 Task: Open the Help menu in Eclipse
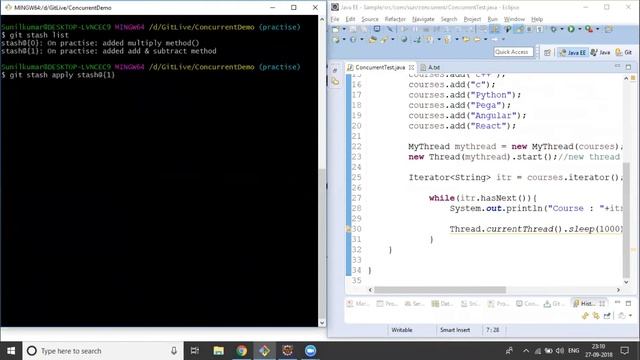537,19
